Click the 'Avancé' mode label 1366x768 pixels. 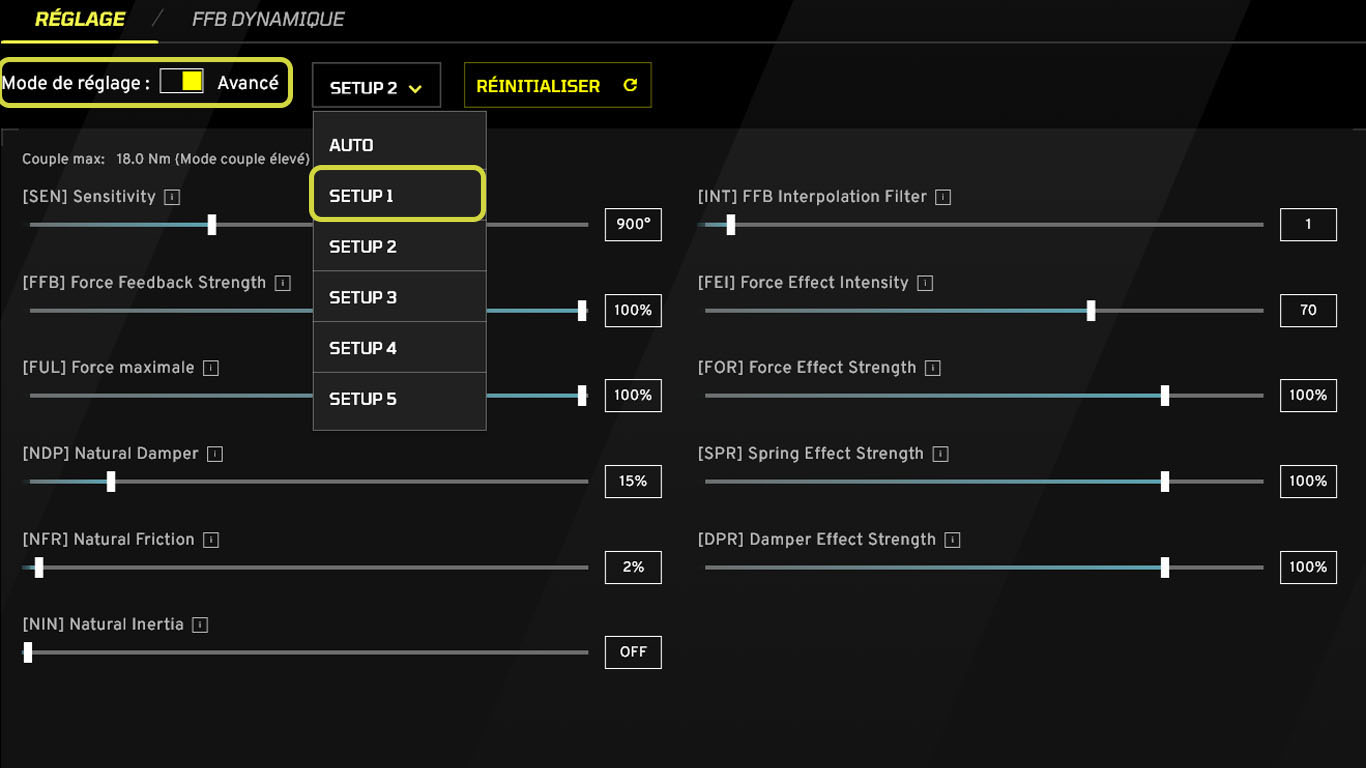click(248, 83)
